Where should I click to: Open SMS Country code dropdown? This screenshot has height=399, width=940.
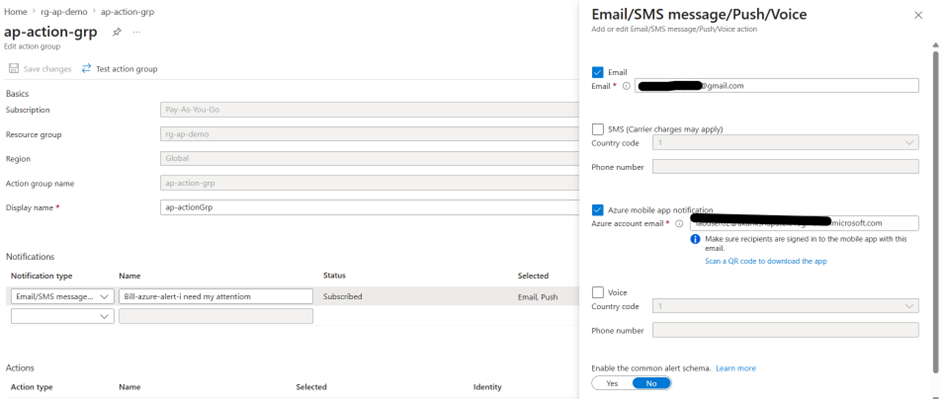tap(785, 143)
